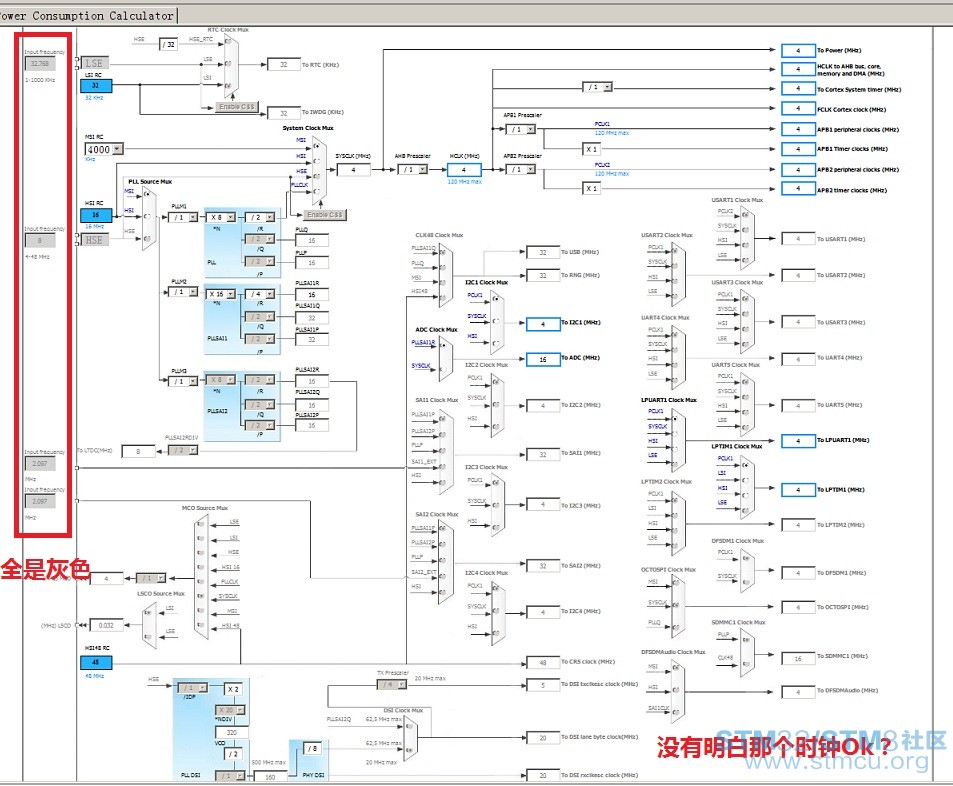Select HSI in System Clock Mux
The height and width of the screenshot is (786, 953).
point(317,161)
